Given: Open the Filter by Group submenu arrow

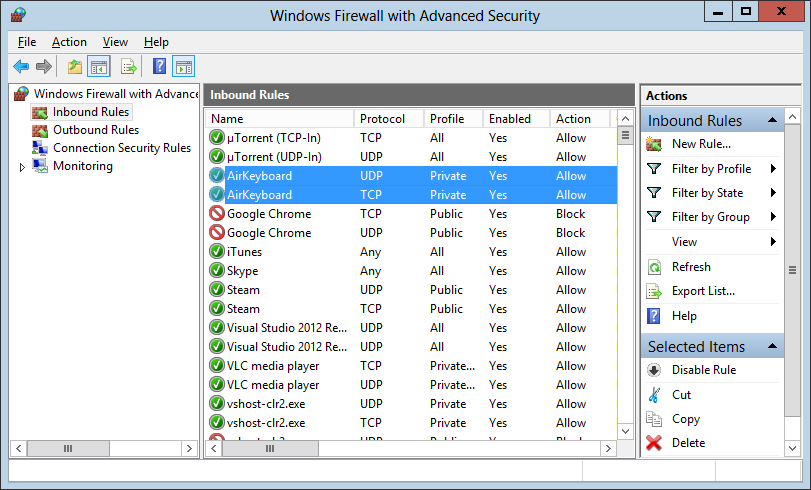Looking at the screenshot, I should pyautogui.click(x=773, y=217).
